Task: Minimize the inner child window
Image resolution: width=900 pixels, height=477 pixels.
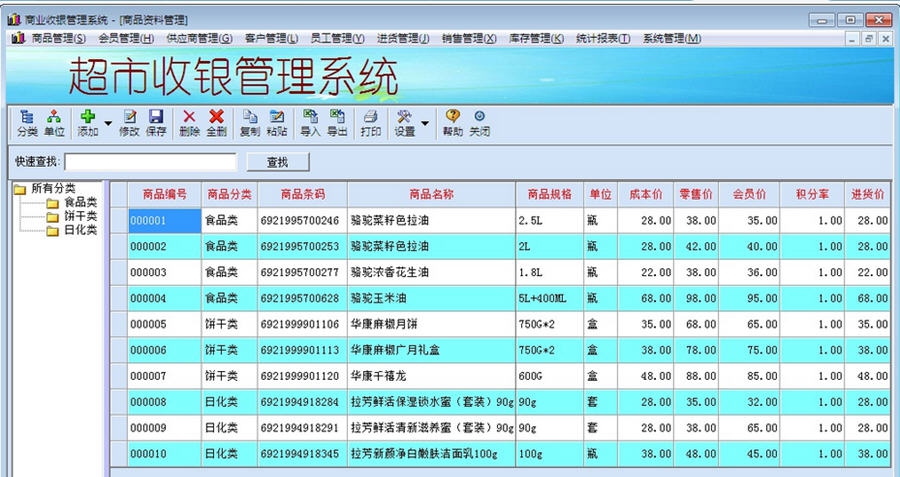Action: point(853,39)
